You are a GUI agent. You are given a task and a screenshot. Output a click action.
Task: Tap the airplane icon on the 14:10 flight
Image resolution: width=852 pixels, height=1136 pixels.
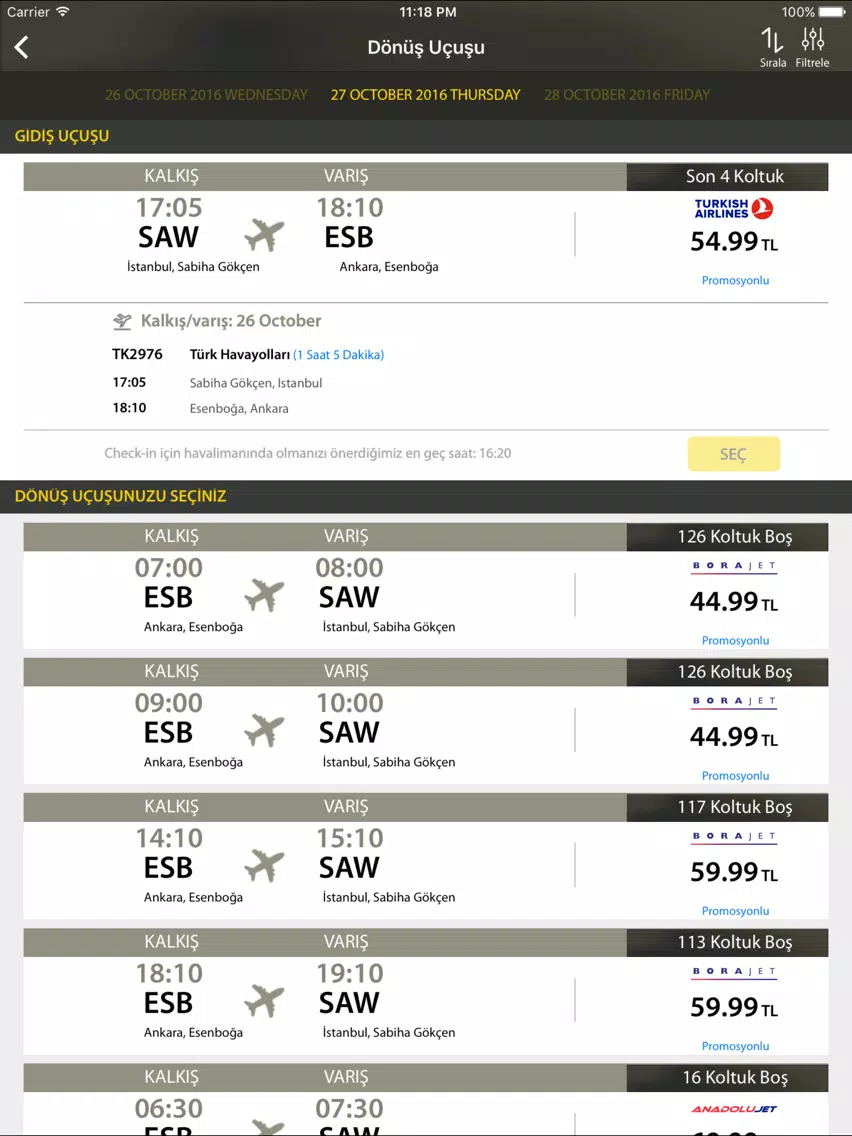click(264, 866)
